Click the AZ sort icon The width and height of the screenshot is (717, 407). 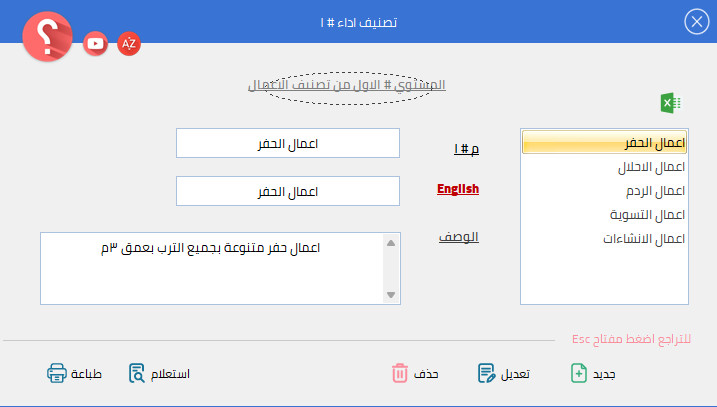128,43
